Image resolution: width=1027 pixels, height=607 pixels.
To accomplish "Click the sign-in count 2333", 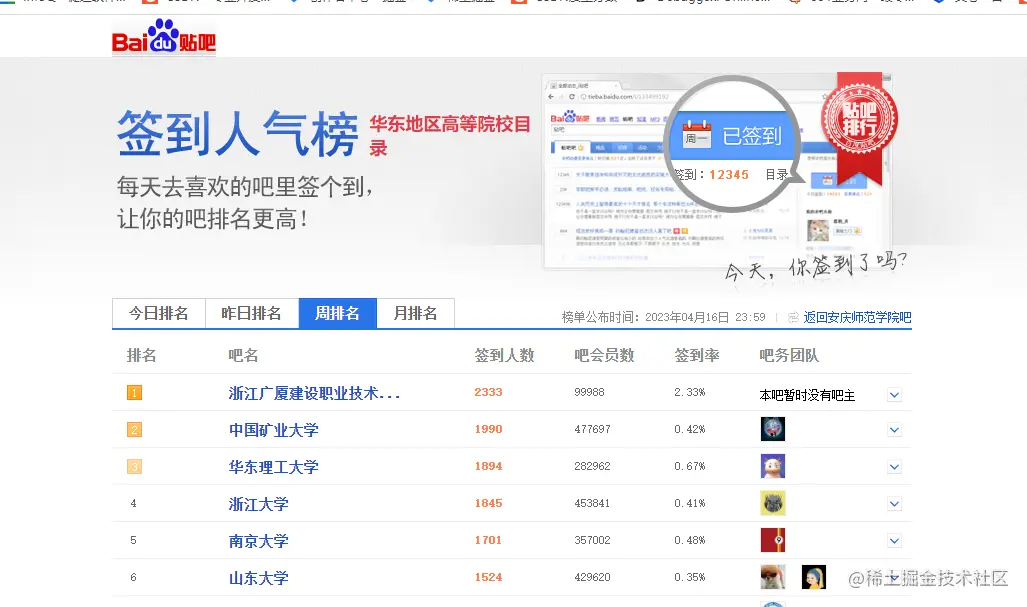I will (489, 392).
